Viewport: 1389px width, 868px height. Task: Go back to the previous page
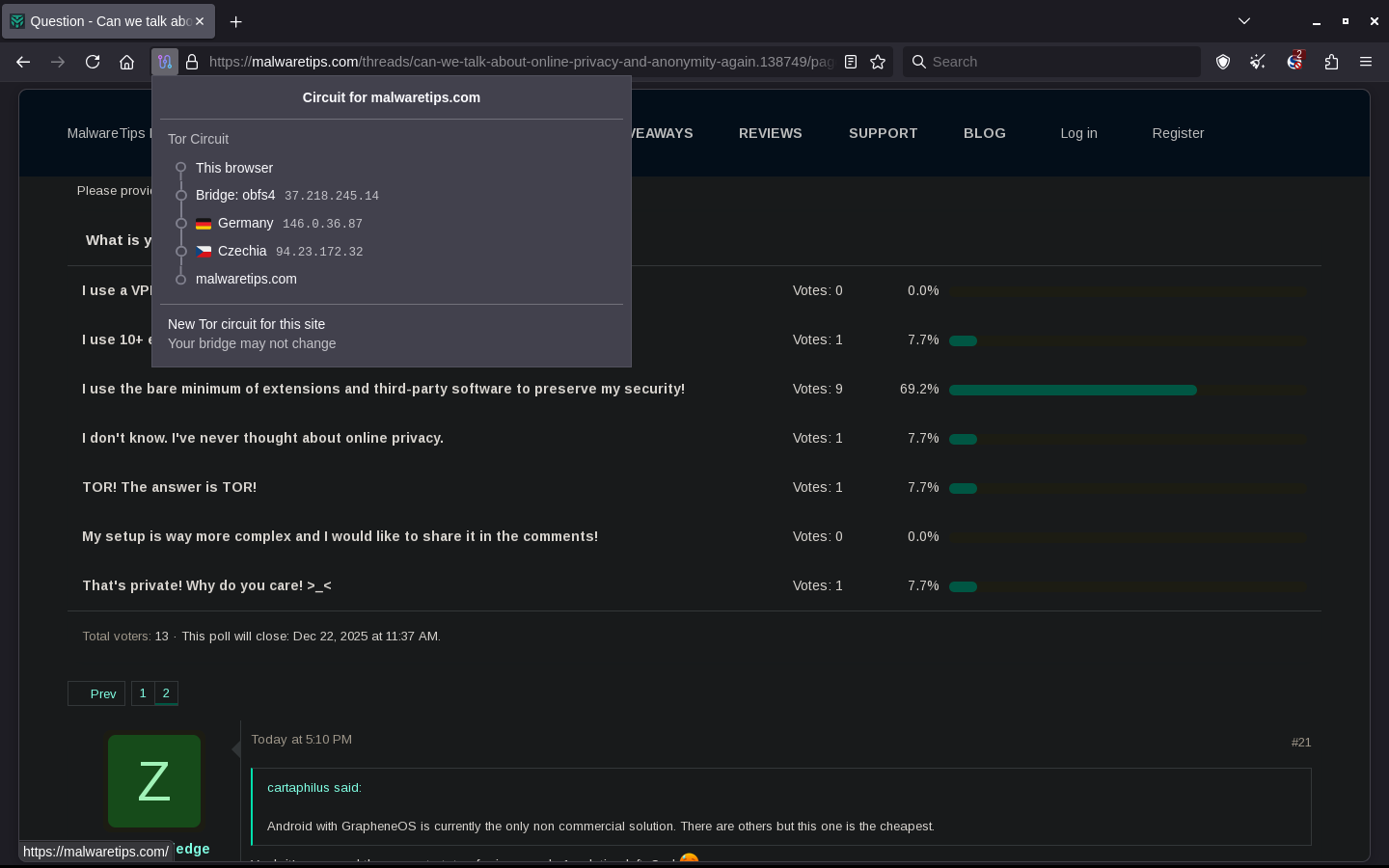23,62
